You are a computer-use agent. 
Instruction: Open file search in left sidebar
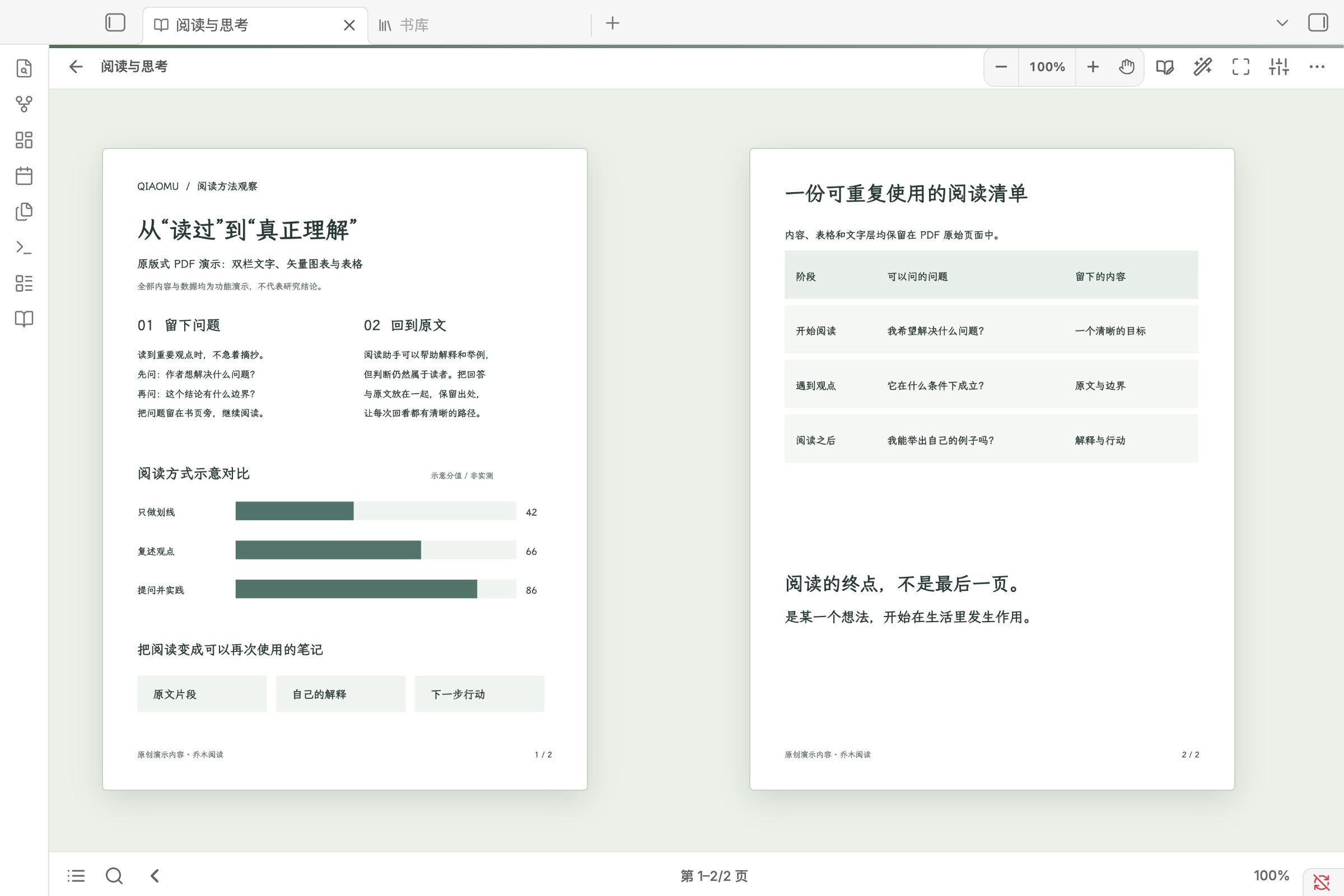pyautogui.click(x=24, y=68)
